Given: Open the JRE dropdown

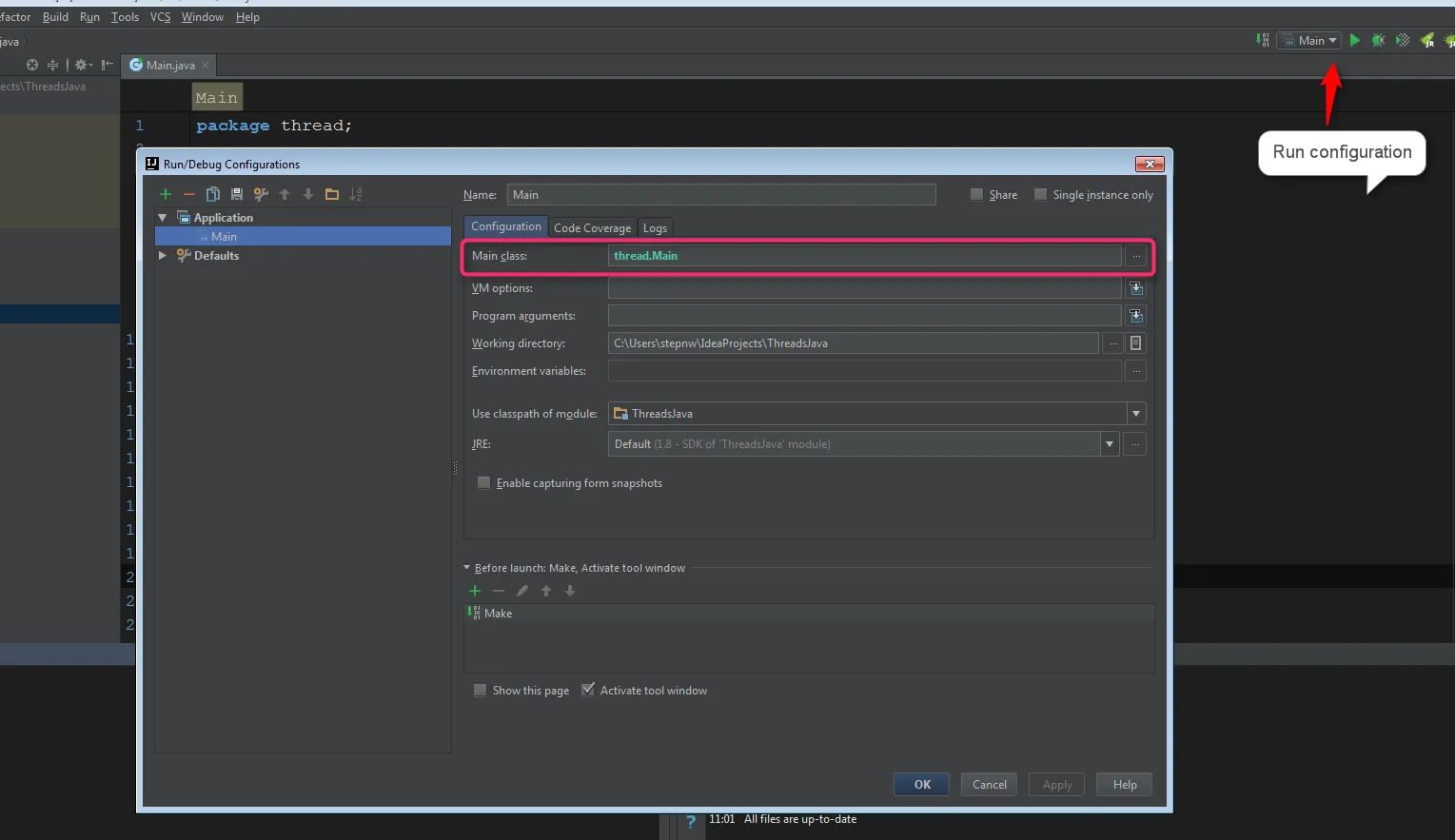Looking at the screenshot, I should (1110, 444).
